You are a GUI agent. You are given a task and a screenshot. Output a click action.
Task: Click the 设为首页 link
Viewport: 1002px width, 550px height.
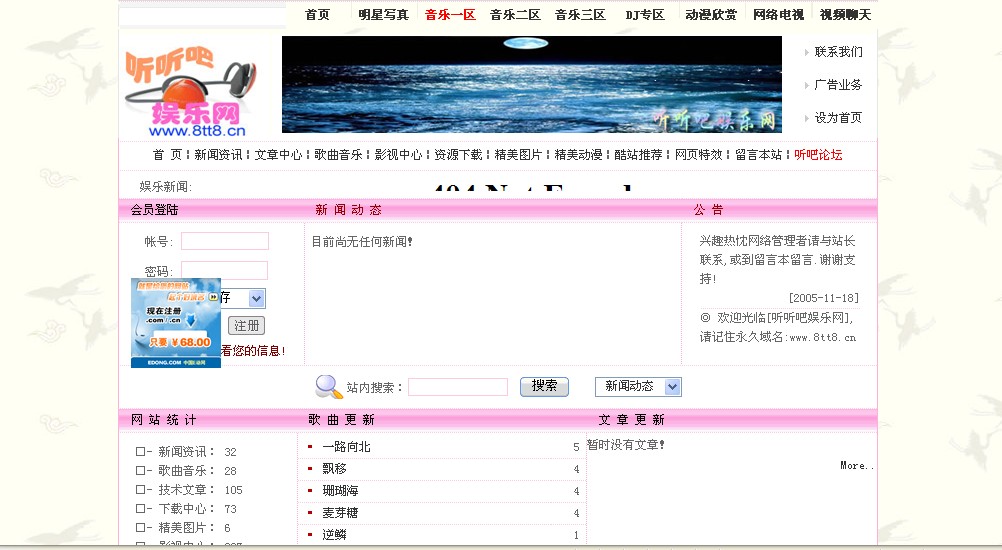(838, 118)
